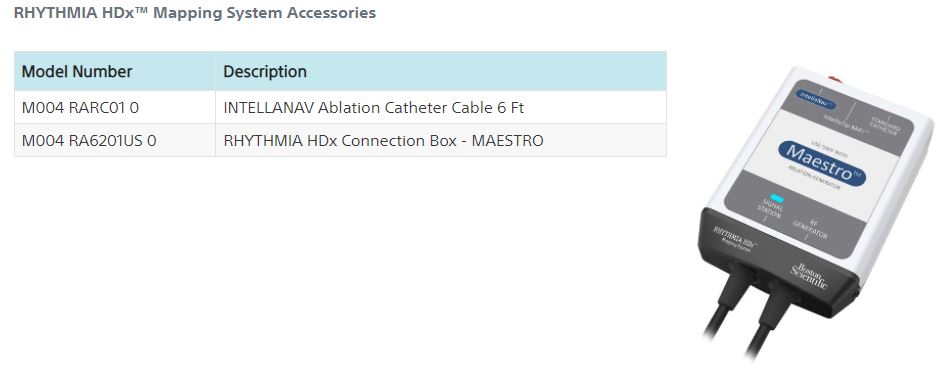This screenshot has height=370, width=940.
Task: Click the IntellaNav badge on the connection box
Action: [819, 97]
